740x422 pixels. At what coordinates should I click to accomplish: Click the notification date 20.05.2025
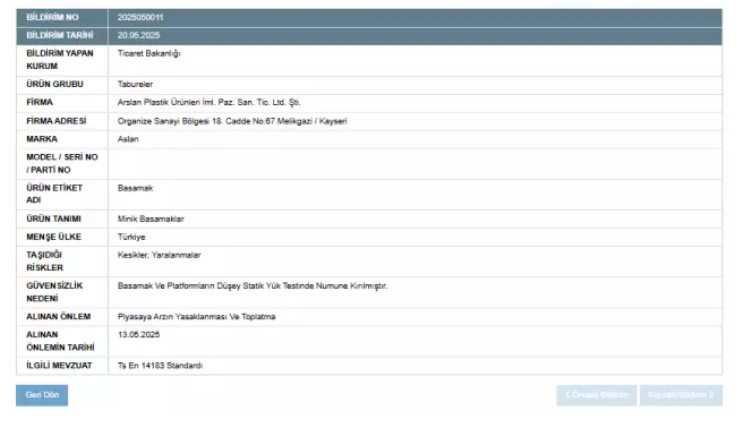[x=138, y=35]
